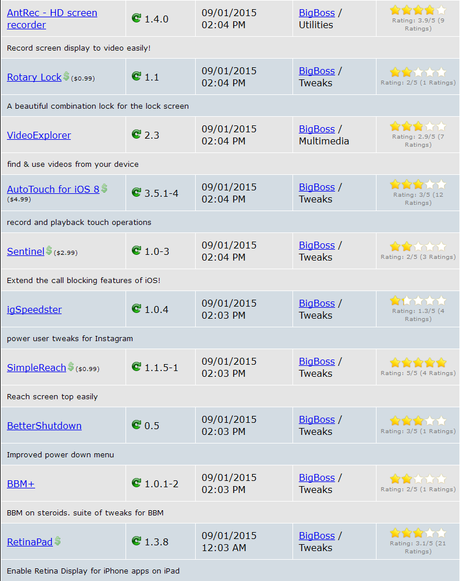The image size is (460, 581).
Task: Click the Cydia icon beside version 1.0.1-2
Action: tap(136, 483)
